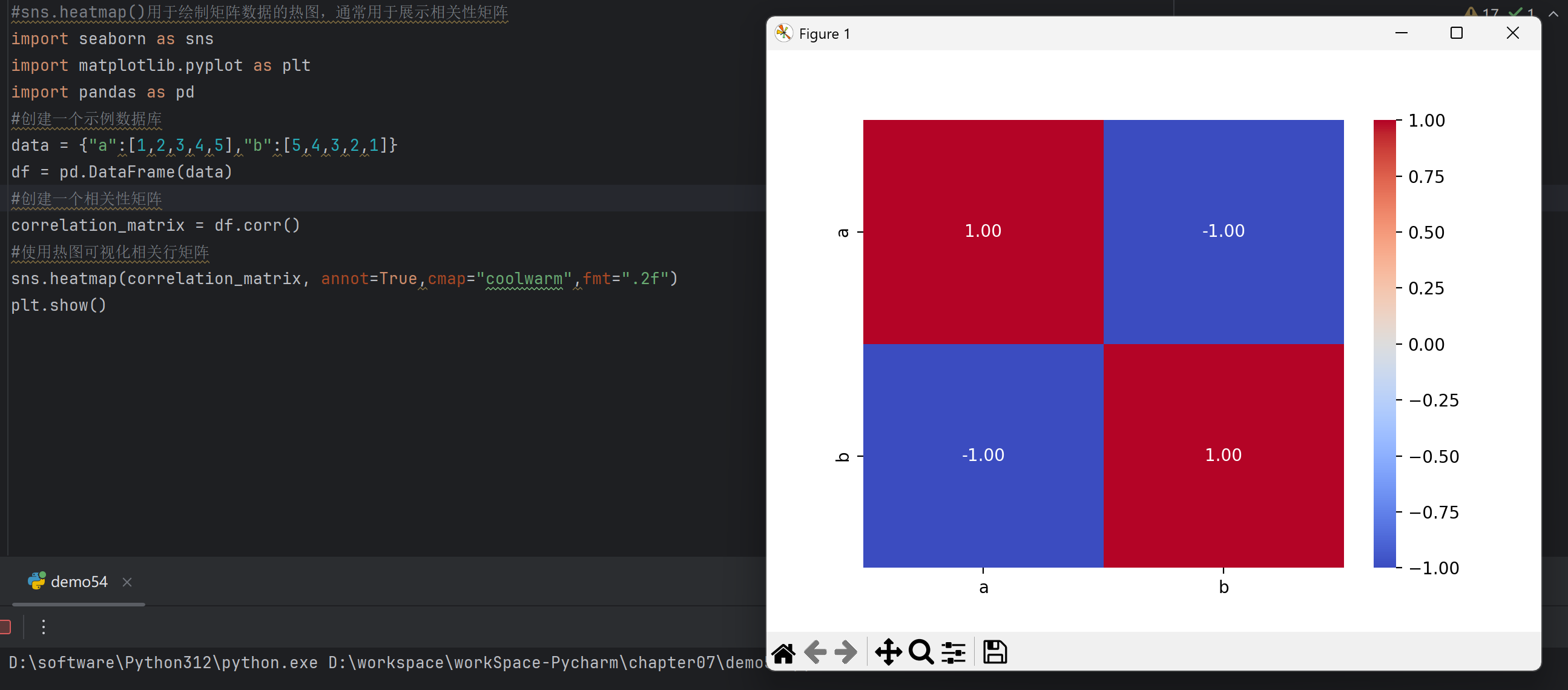Screen dimensions: 1568x690
Task: Open Configure subplots sliders icon
Action: tap(954, 653)
